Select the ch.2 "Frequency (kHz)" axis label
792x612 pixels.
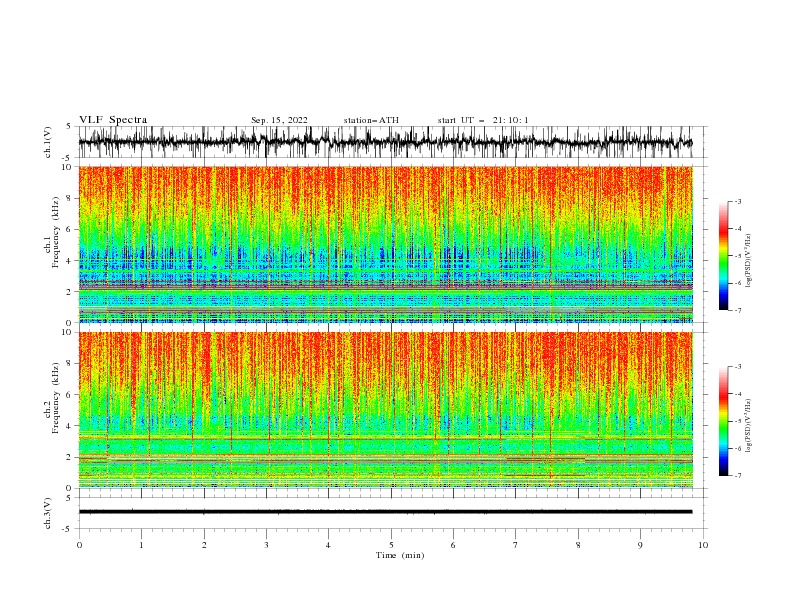tap(56, 398)
